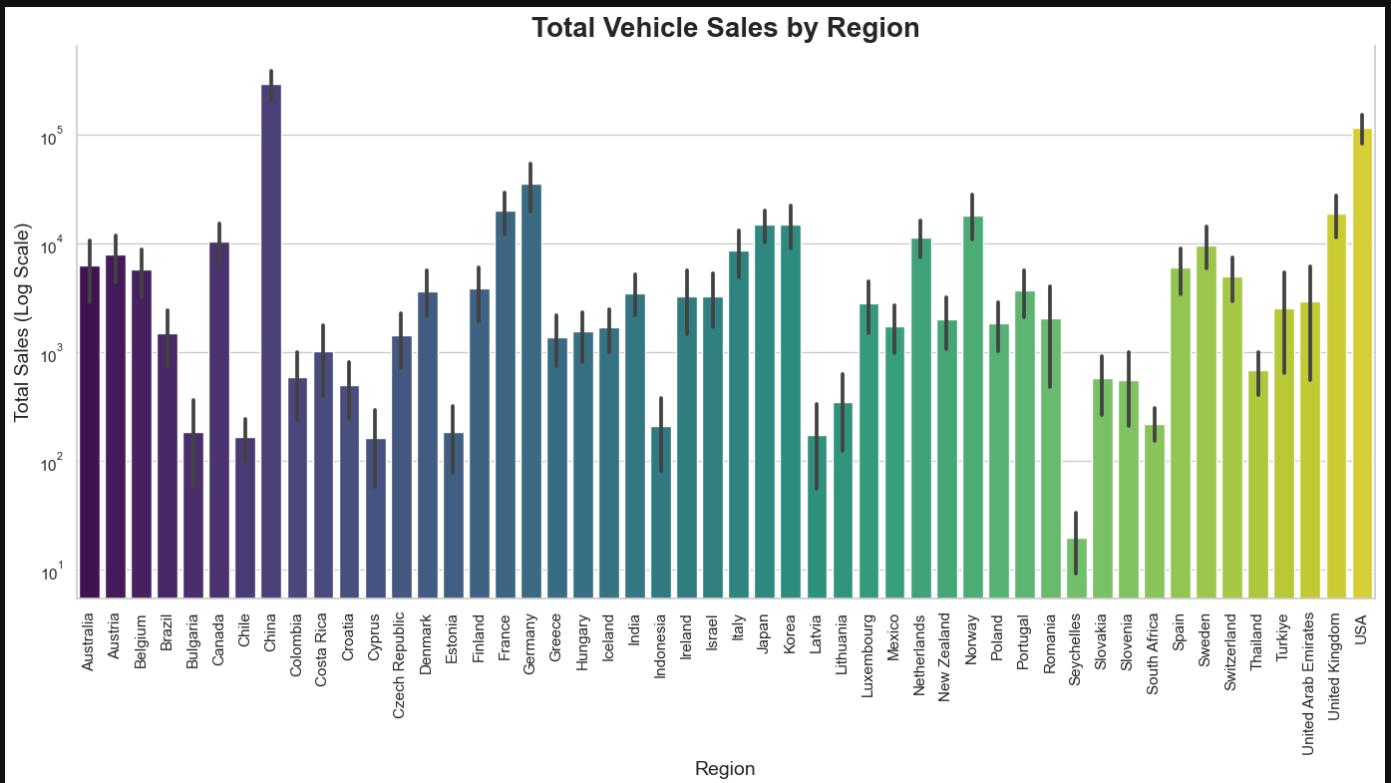Click the y-axis label 'Total Sales (Log Scale)'
Image resolution: width=1391 pixels, height=783 pixels.
22,322
